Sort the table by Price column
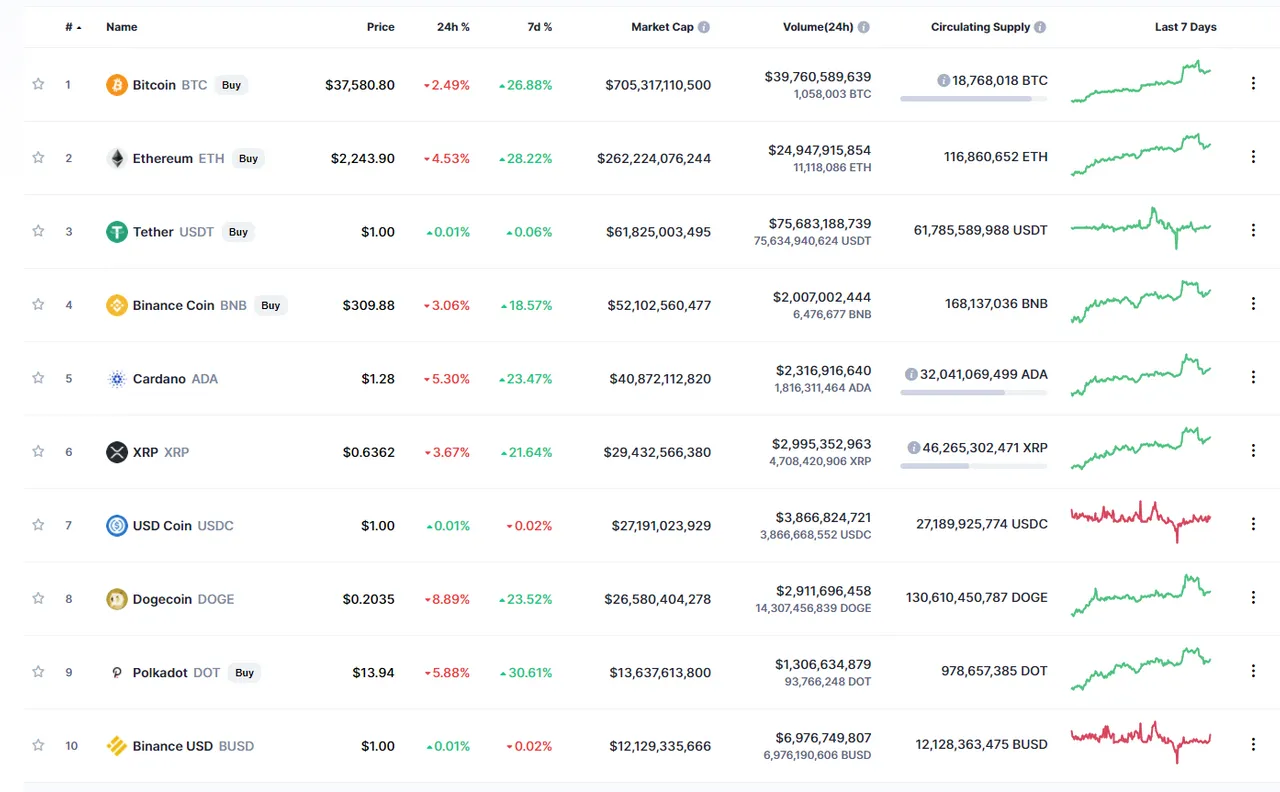The image size is (1280, 792). pos(381,27)
